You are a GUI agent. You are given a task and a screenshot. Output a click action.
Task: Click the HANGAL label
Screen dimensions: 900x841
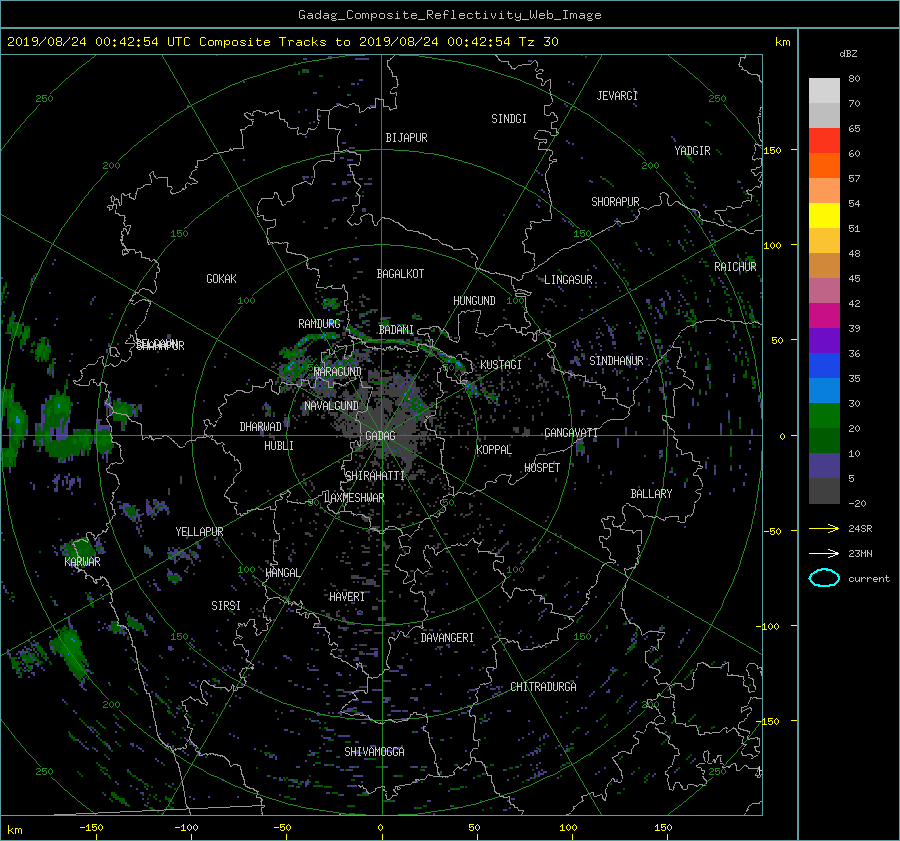tap(282, 573)
